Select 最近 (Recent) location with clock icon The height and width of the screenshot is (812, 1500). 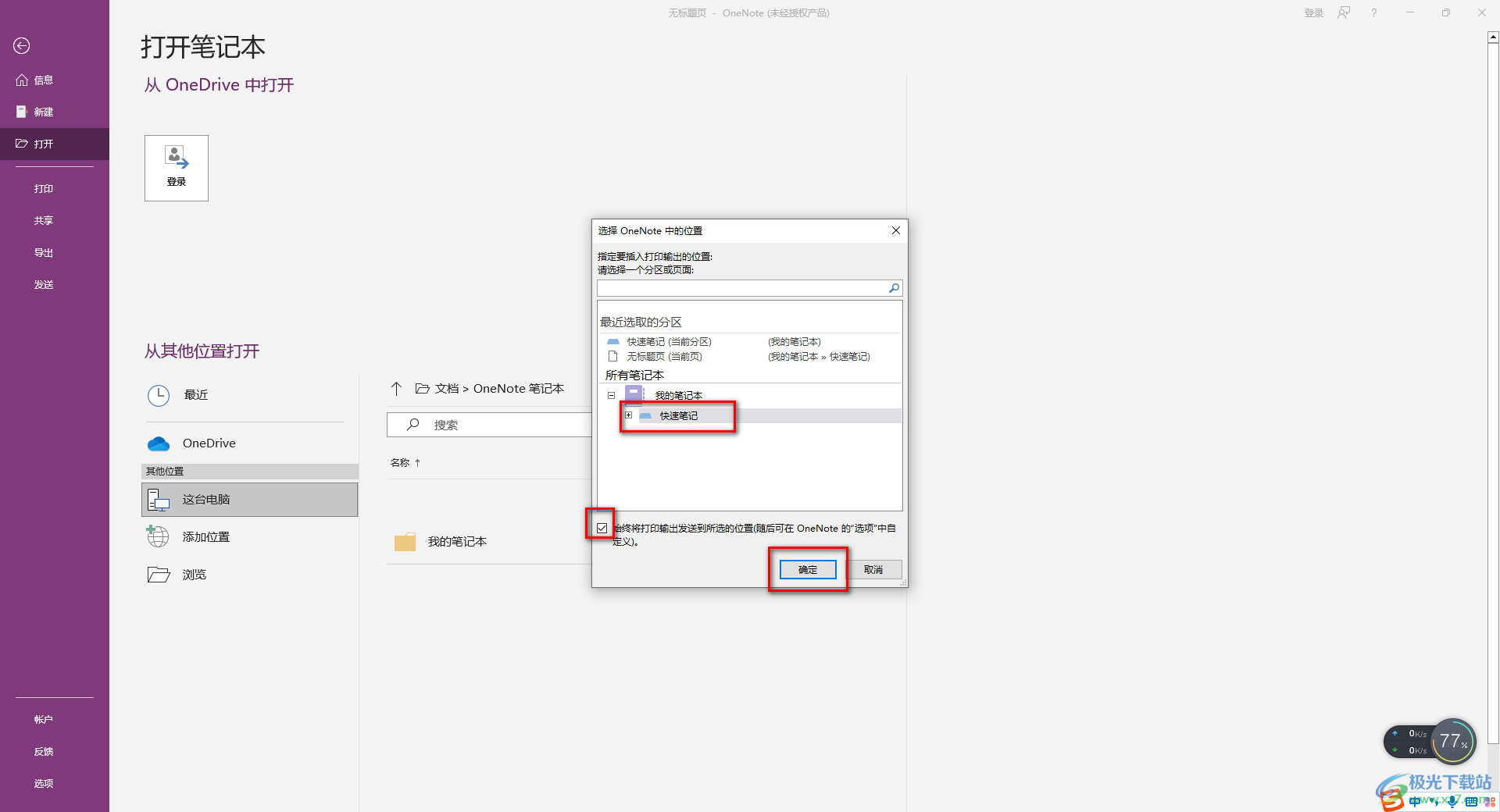pyautogui.click(x=250, y=395)
